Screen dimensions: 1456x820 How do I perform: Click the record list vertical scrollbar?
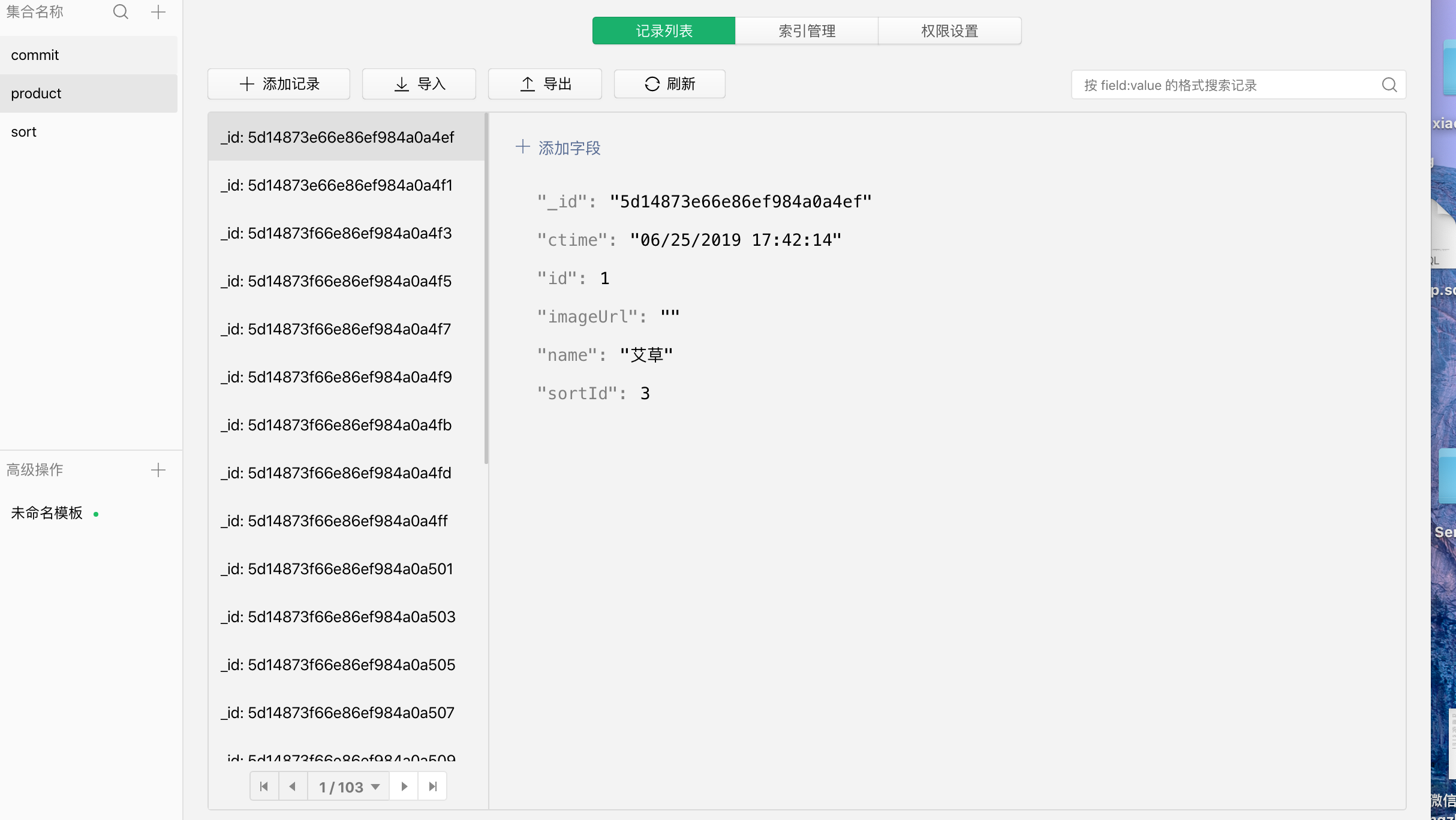486,288
